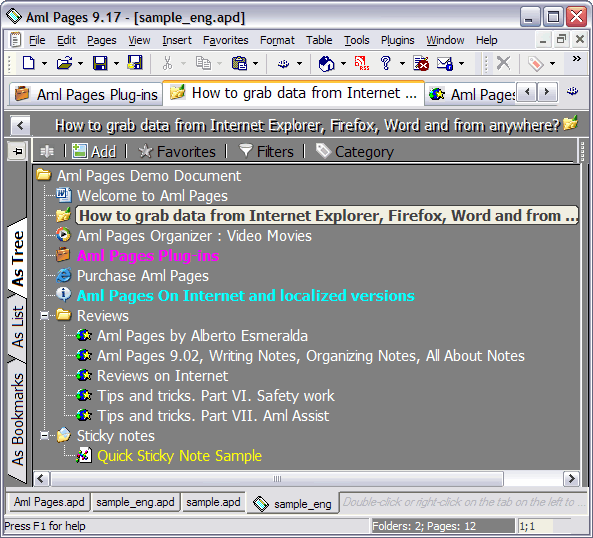Open dropdown arrow next to Open folder
593x538 pixels.
point(80,63)
